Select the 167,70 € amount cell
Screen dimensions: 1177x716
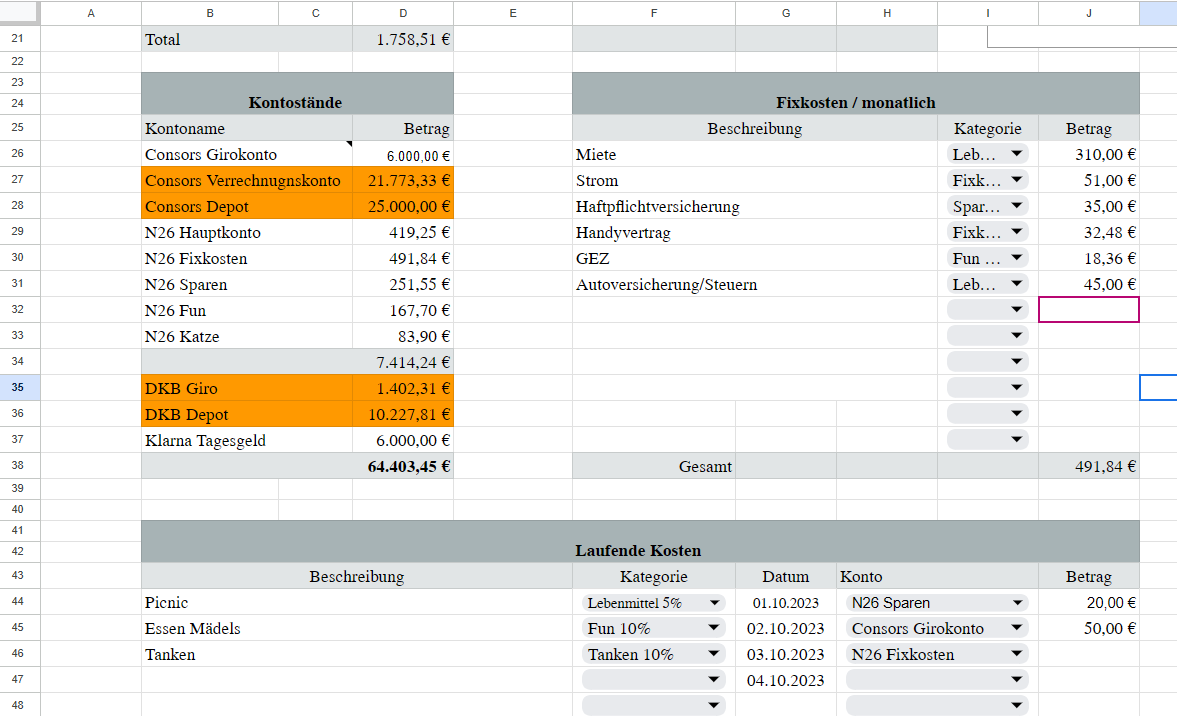pyautogui.click(x=403, y=311)
